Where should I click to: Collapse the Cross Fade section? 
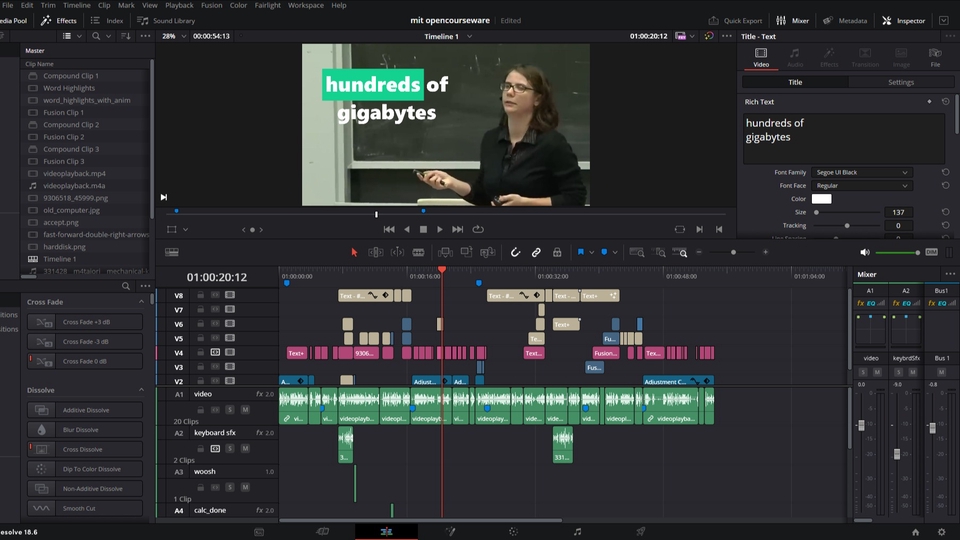click(x=141, y=302)
